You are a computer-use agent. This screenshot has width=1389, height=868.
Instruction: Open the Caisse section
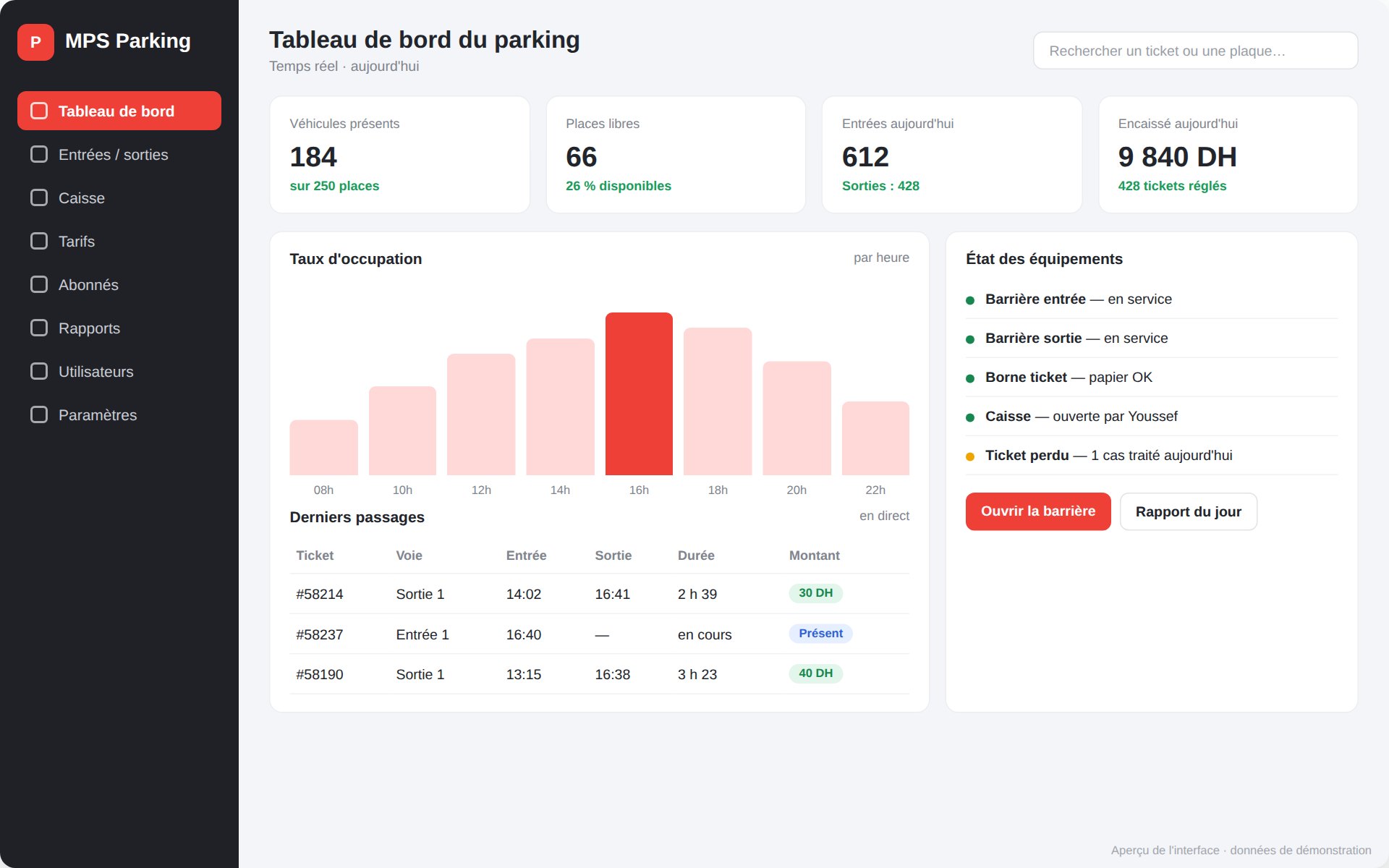(119, 197)
